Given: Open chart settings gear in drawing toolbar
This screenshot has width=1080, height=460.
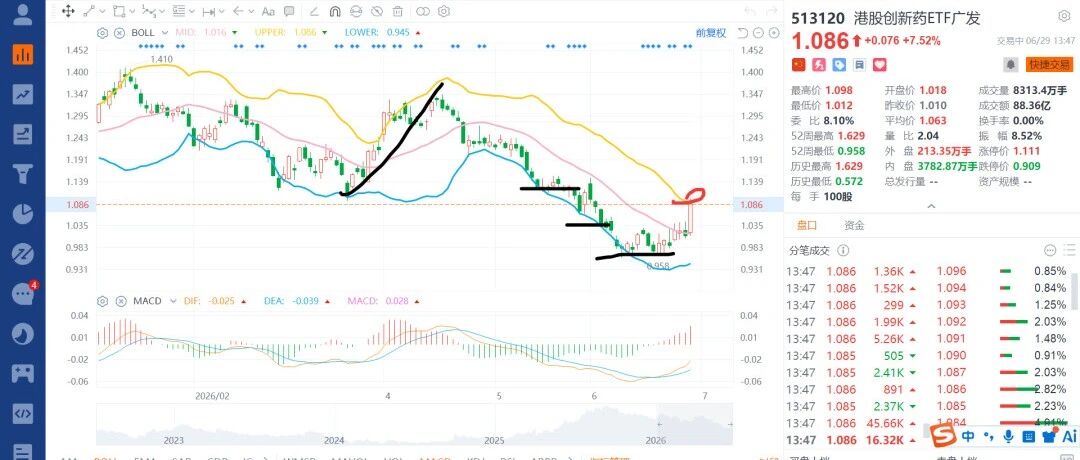Looking at the screenshot, I should [444, 11].
